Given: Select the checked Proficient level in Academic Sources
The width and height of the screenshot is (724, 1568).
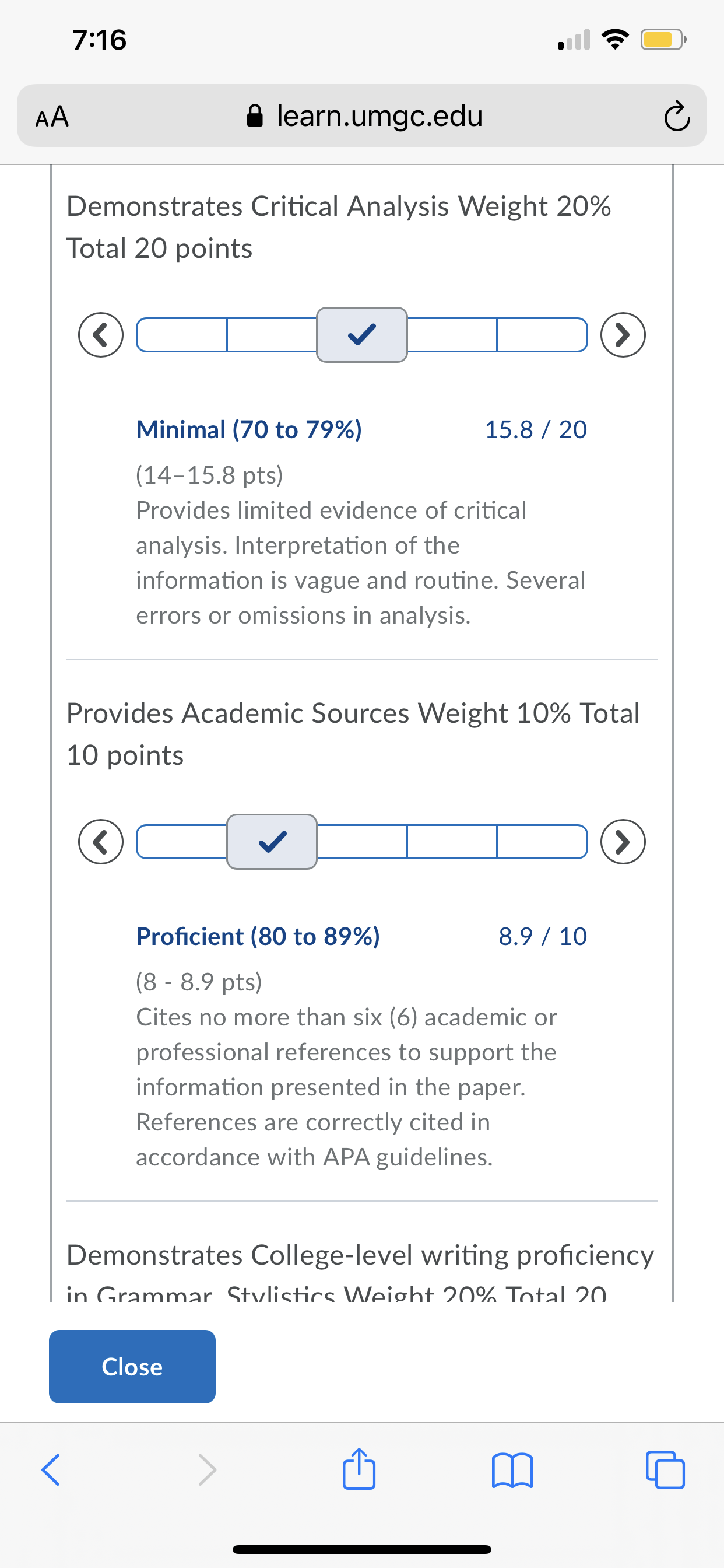Looking at the screenshot, I should click(272, 842).
